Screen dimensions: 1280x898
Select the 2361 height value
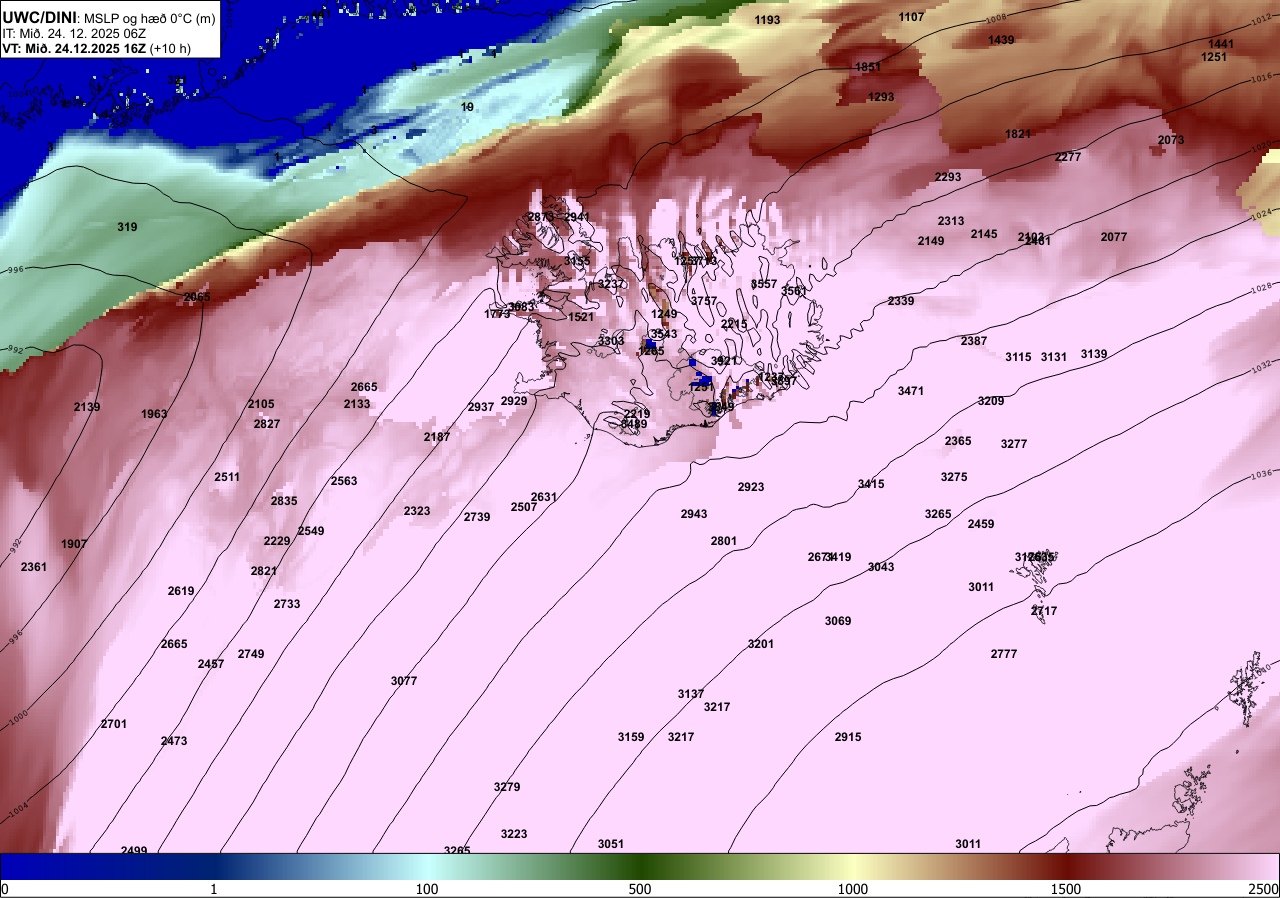[x=34, y=567]
